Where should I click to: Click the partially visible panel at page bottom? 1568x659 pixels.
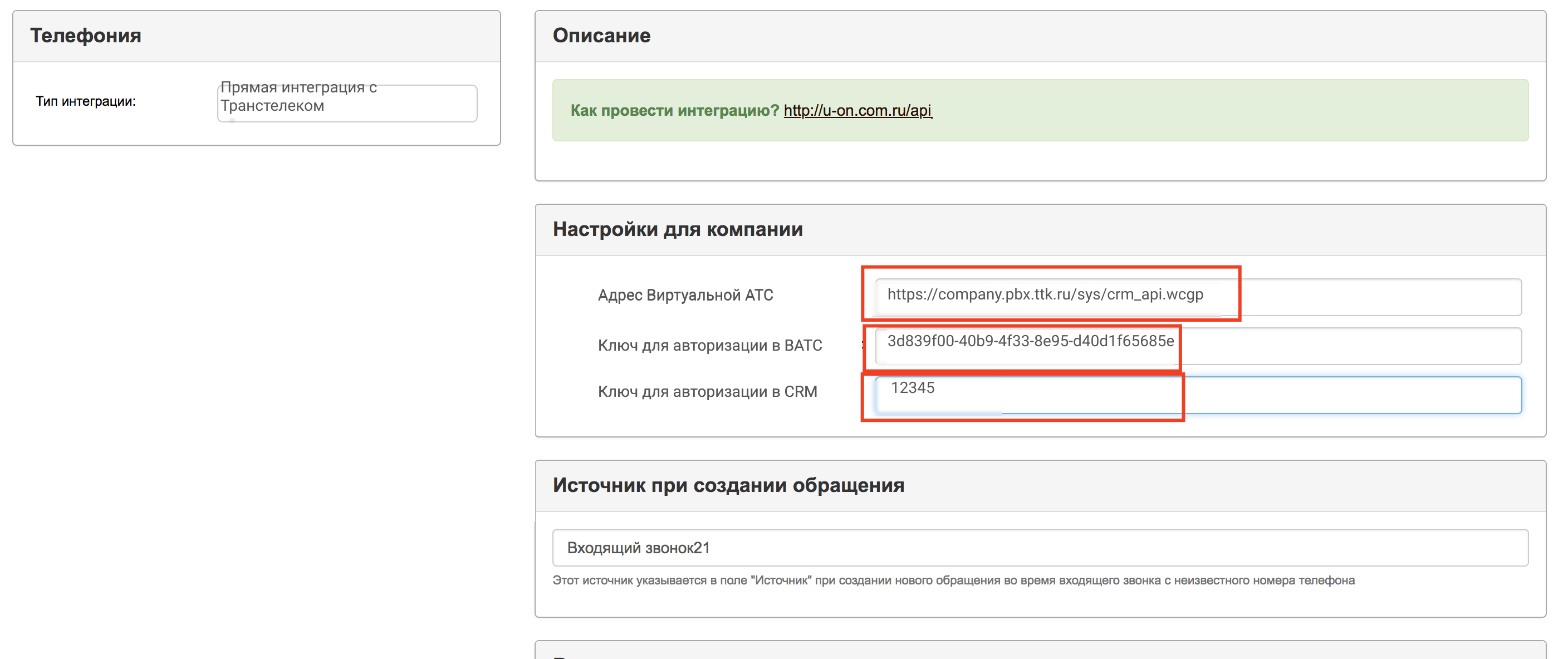(1040, 651)
